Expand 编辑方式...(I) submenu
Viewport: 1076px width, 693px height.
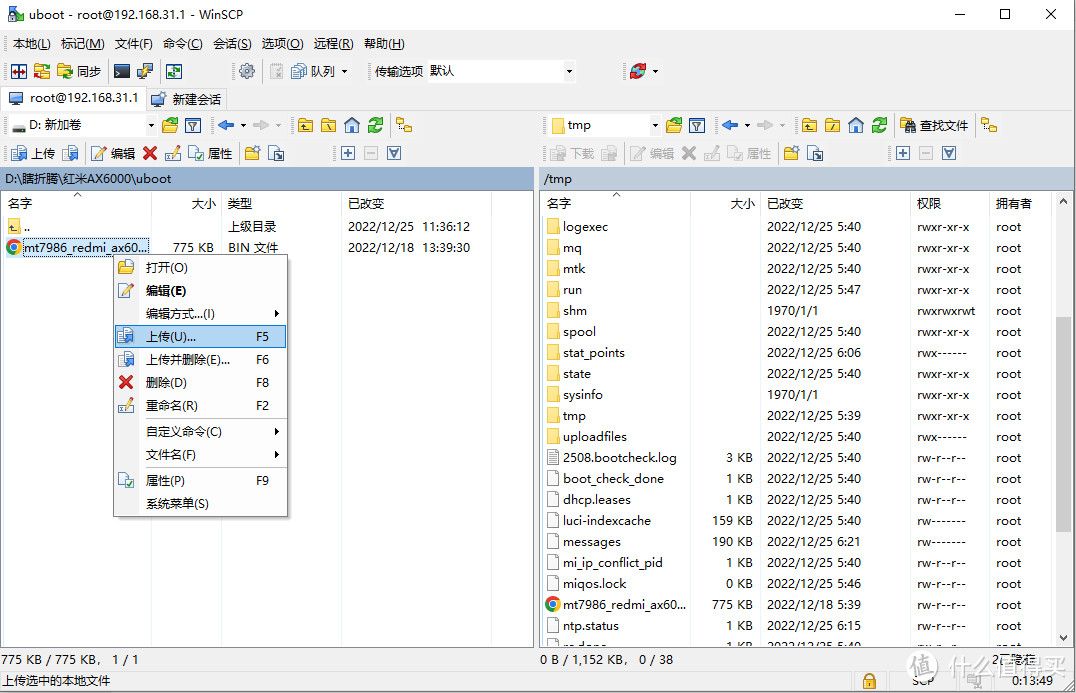point(200,314)
